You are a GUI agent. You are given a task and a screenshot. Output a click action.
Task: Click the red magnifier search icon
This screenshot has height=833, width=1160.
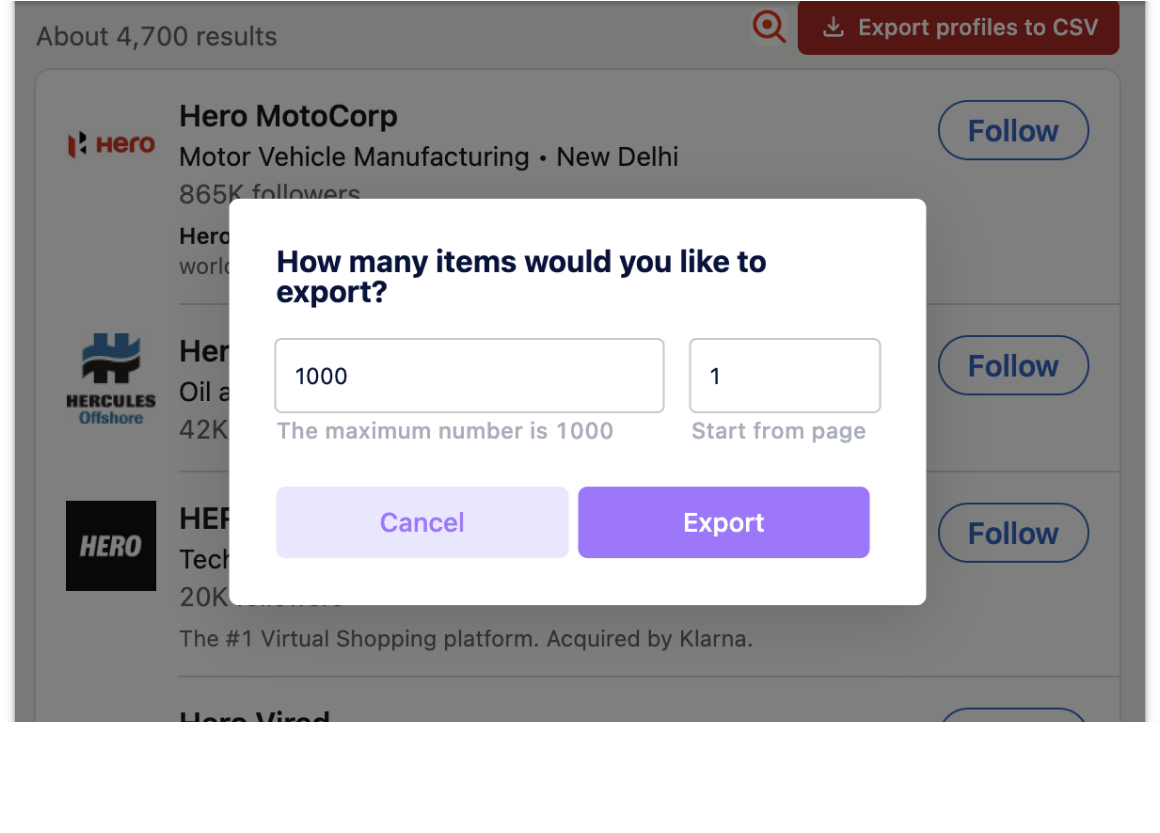click(x=769, y=27)
